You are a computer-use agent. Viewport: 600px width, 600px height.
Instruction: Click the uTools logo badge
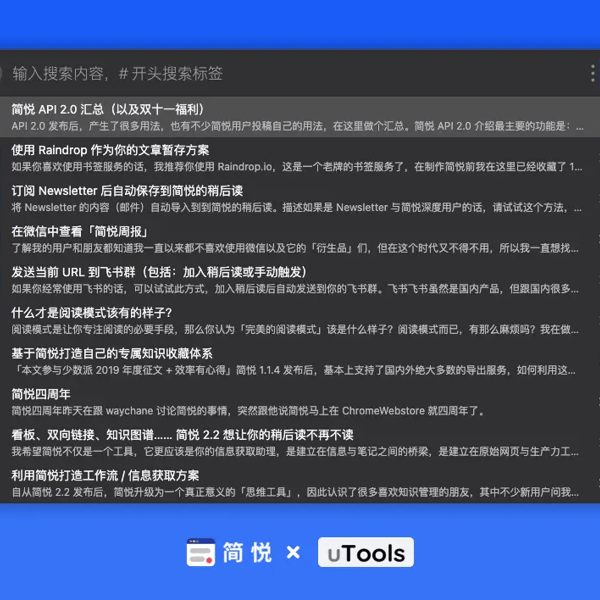coord(366,552)
